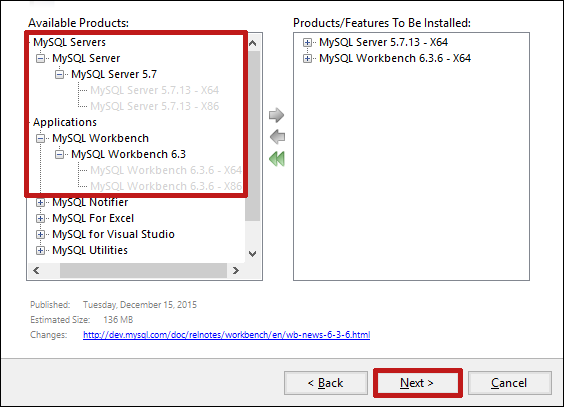Collapse the MySQL Workbench 6.3 node
This screenshot has height=407, width=564.
click(x=59, y=155)
